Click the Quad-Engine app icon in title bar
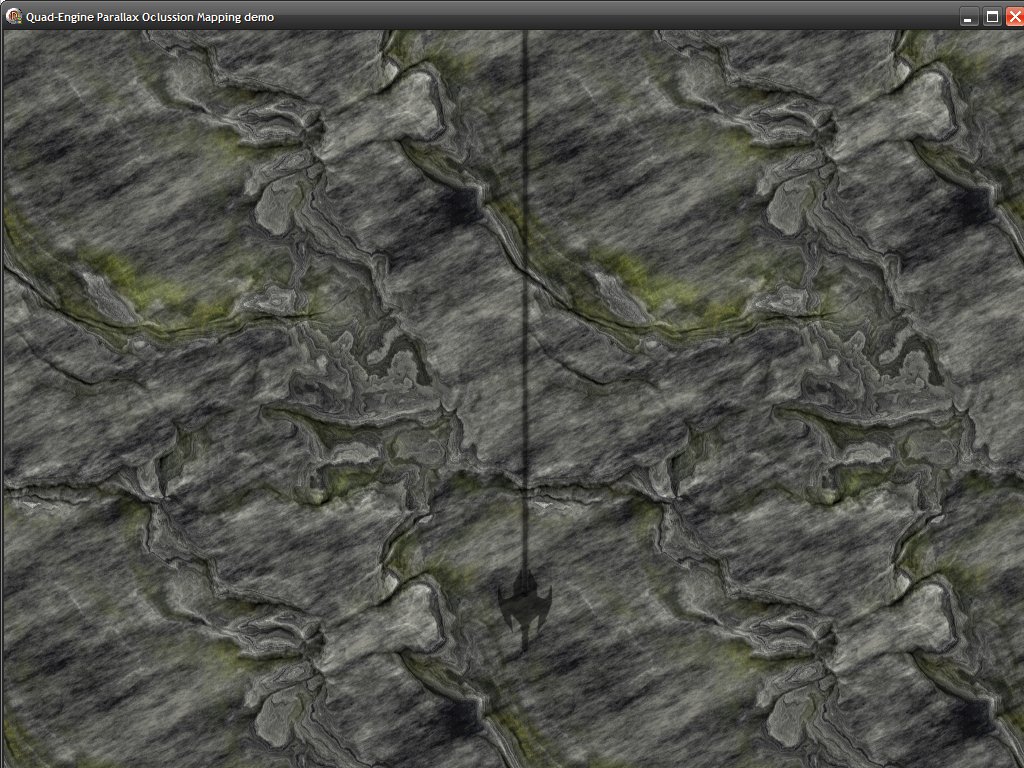Screen dimensions: 1024x768 [x=13, y=16]
